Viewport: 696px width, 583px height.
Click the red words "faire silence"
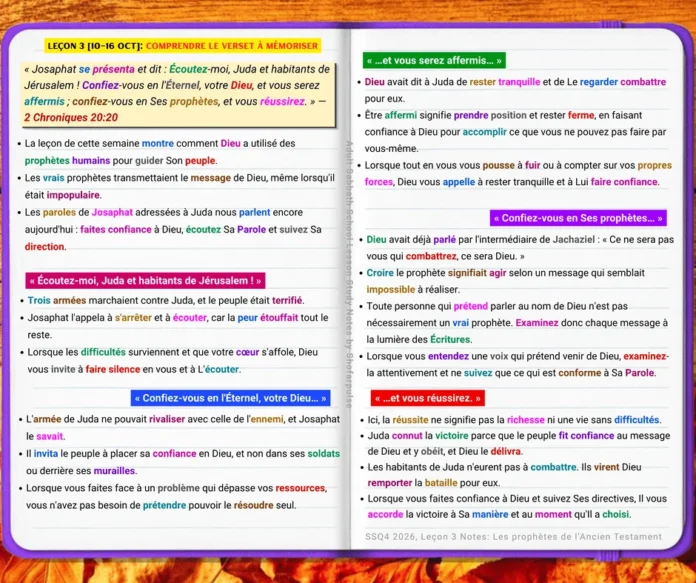coord(113,369)
